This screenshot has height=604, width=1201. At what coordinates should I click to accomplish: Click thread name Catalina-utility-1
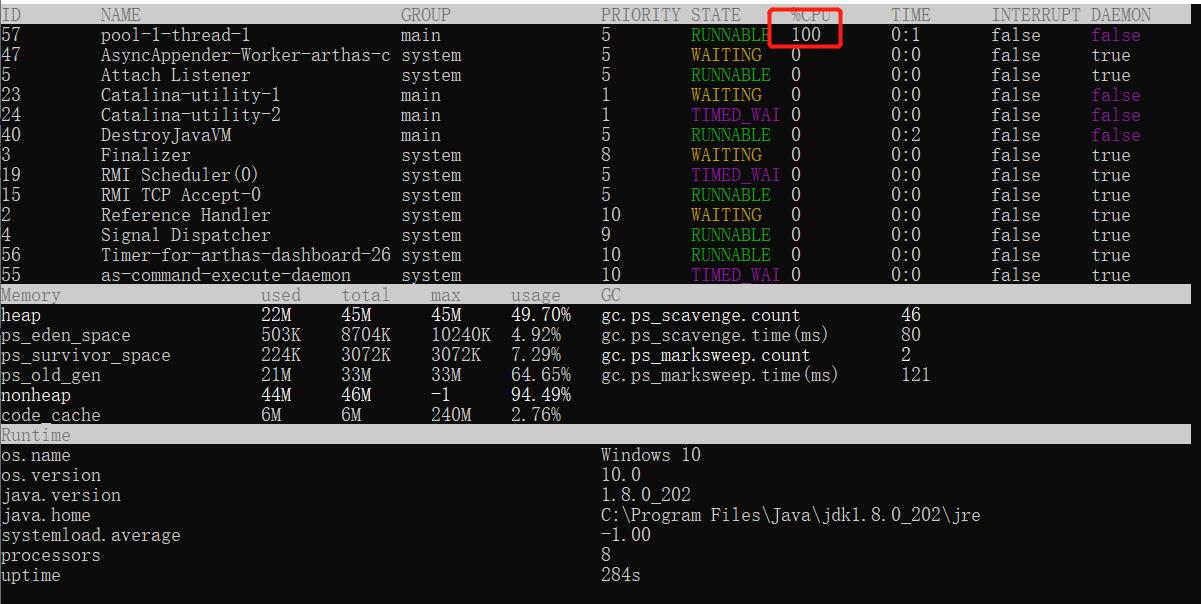coord(191,95)
